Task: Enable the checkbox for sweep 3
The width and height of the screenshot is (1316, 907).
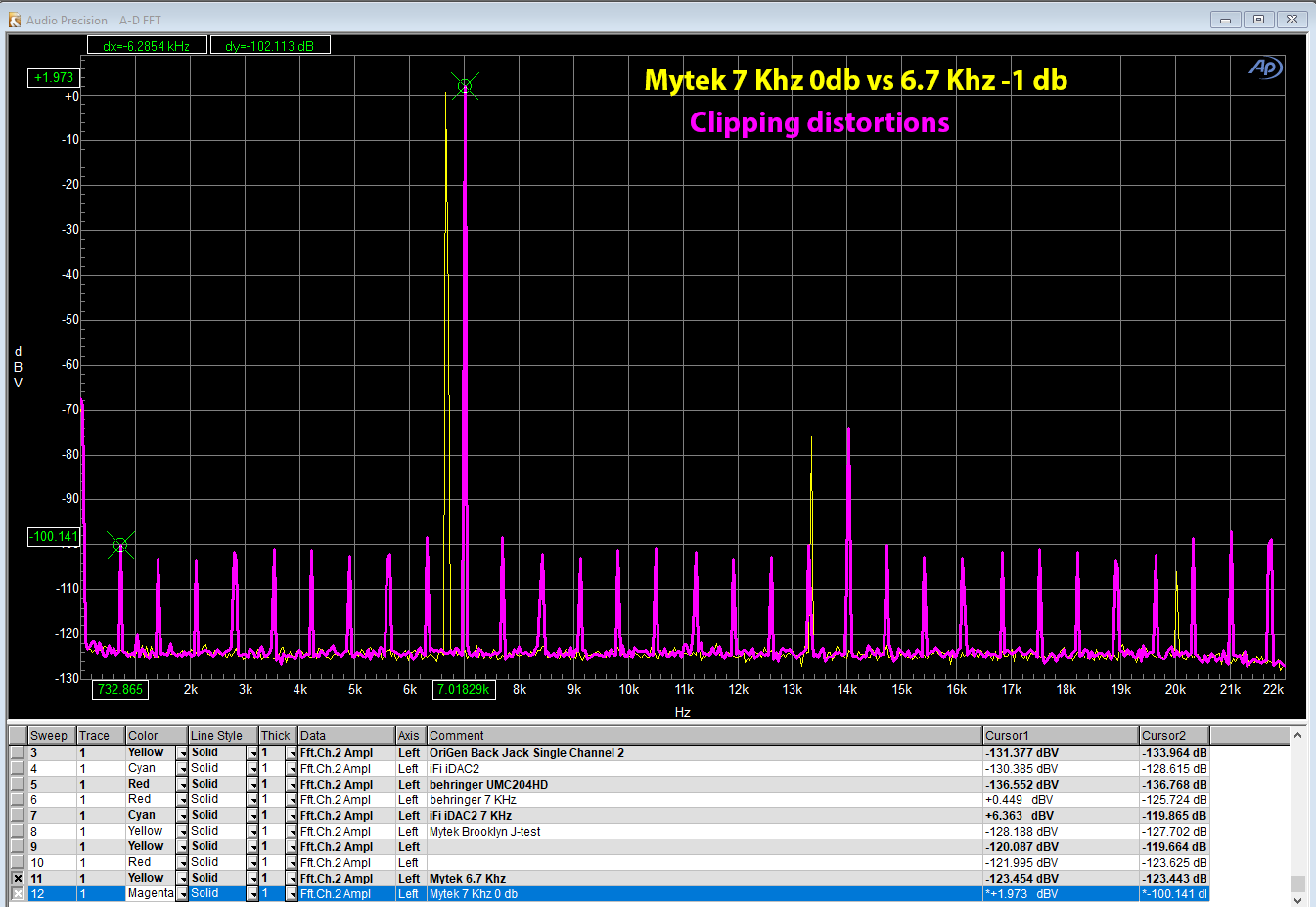Action: [18, 753]
